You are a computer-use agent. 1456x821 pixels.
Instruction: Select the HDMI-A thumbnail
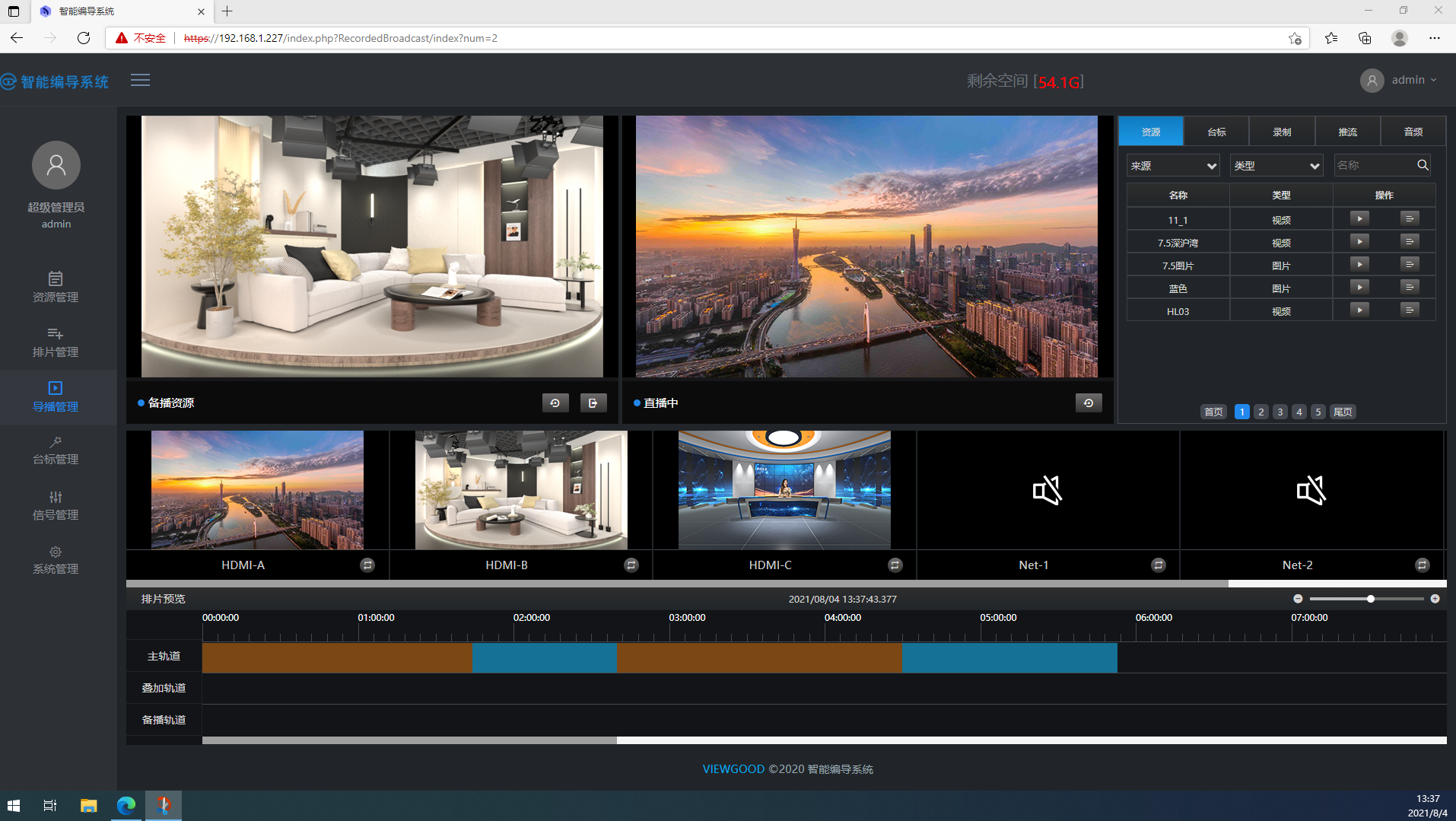tap(257, 490)
